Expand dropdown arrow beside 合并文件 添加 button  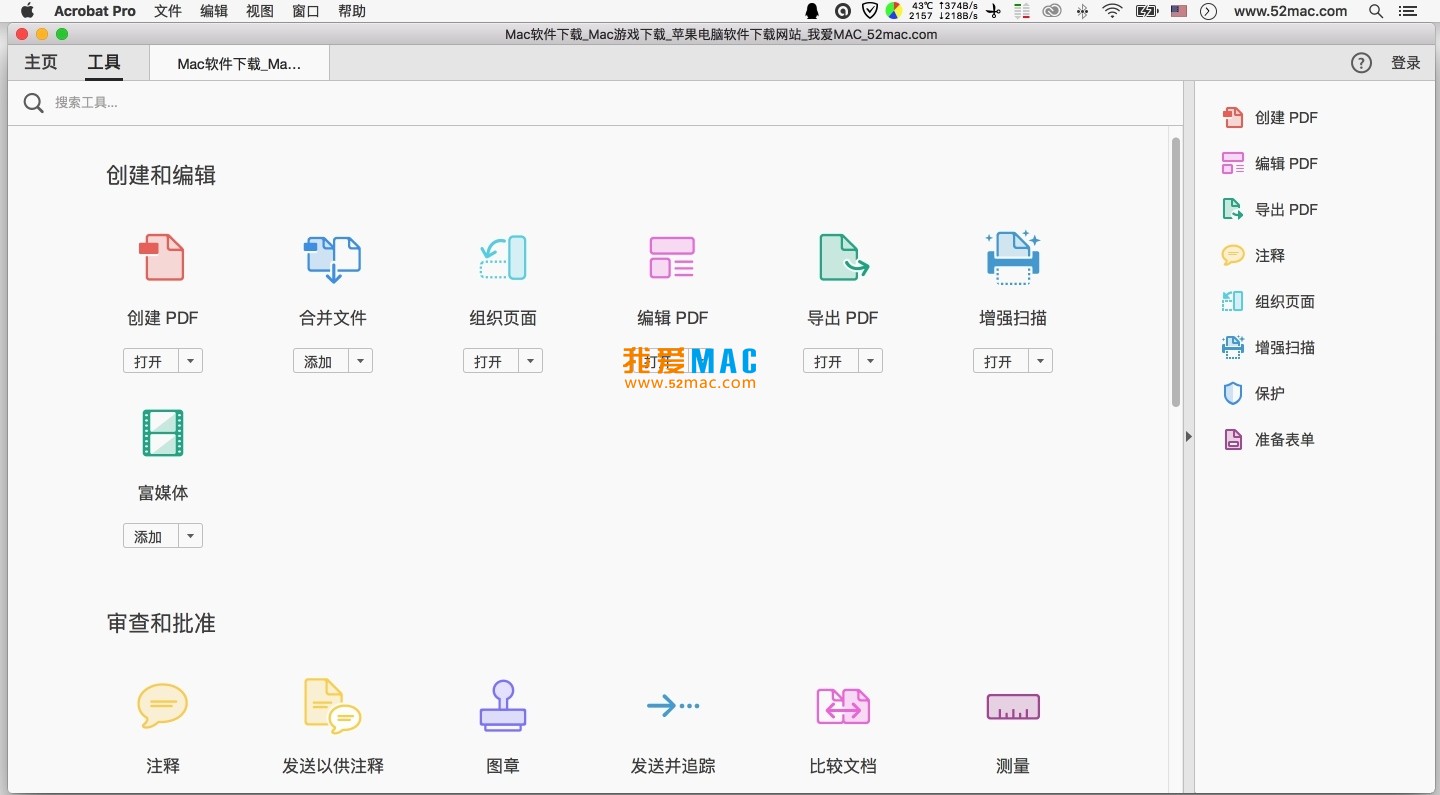(x=361, y=361)
